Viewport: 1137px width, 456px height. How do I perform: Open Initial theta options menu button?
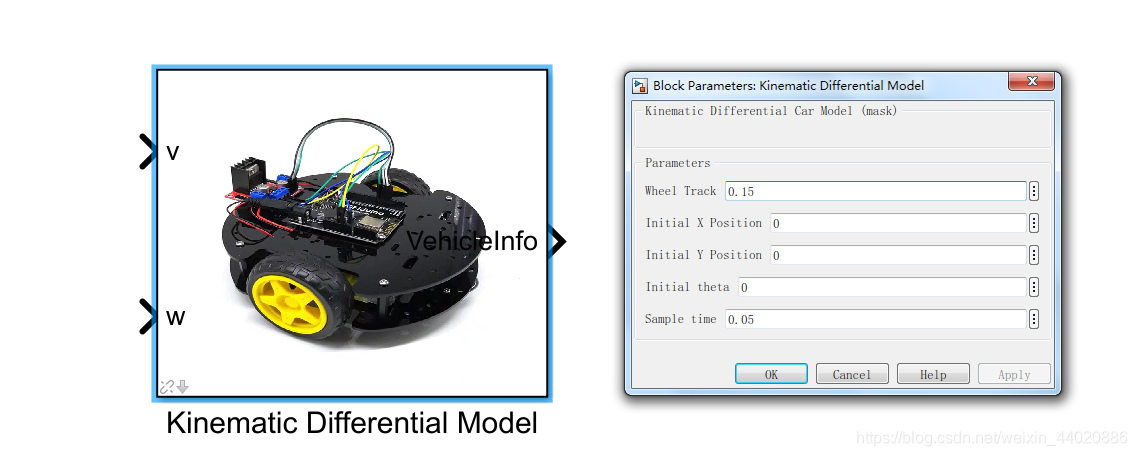[x=1034, y=287]
